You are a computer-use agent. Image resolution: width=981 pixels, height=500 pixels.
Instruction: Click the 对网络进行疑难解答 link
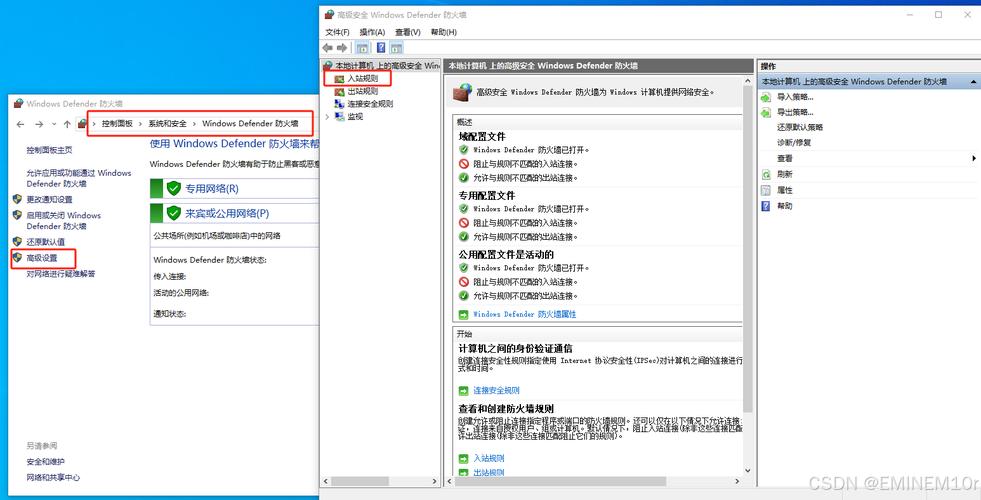point(61,273)
